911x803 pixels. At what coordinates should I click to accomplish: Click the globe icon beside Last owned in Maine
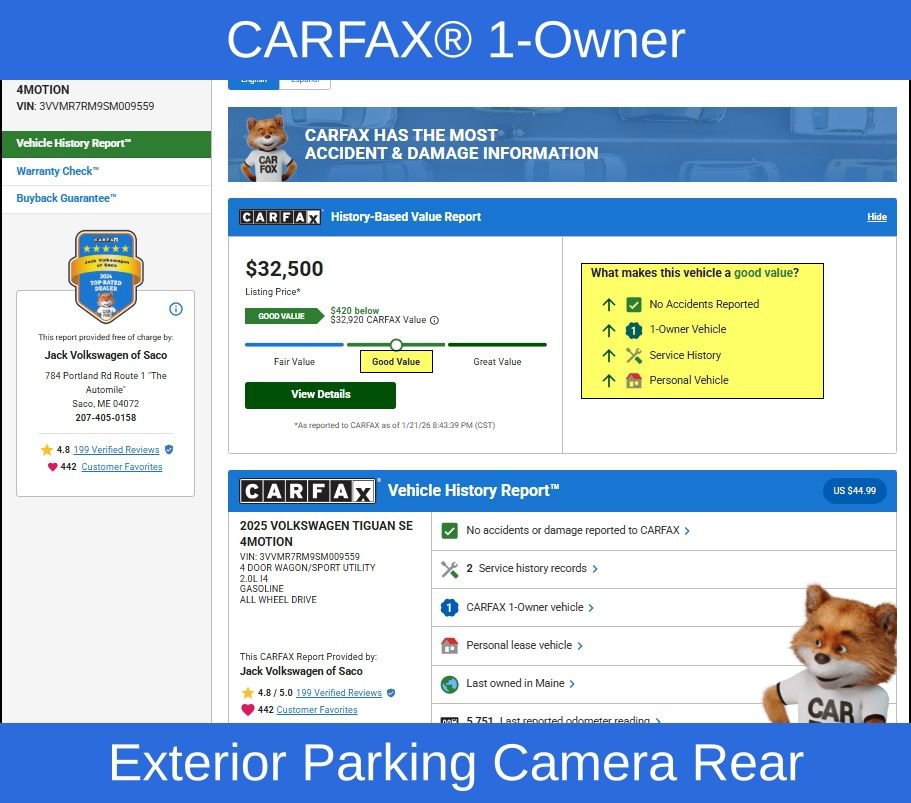tap(450, 684)
